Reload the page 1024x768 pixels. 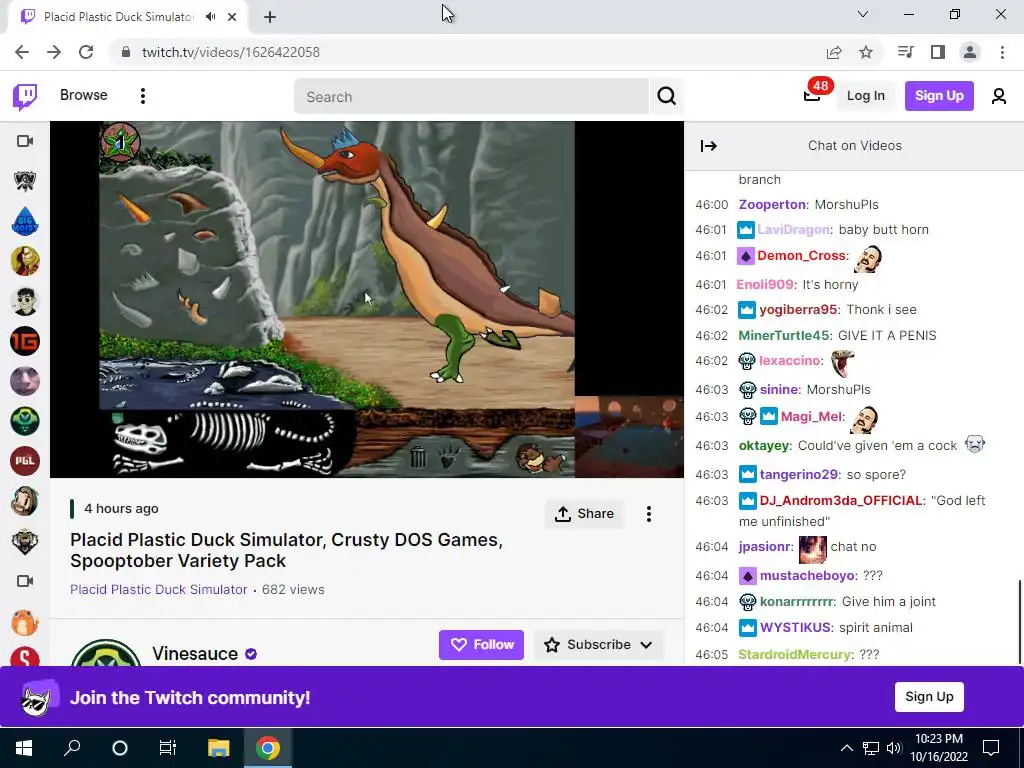(x=86, y=52)
